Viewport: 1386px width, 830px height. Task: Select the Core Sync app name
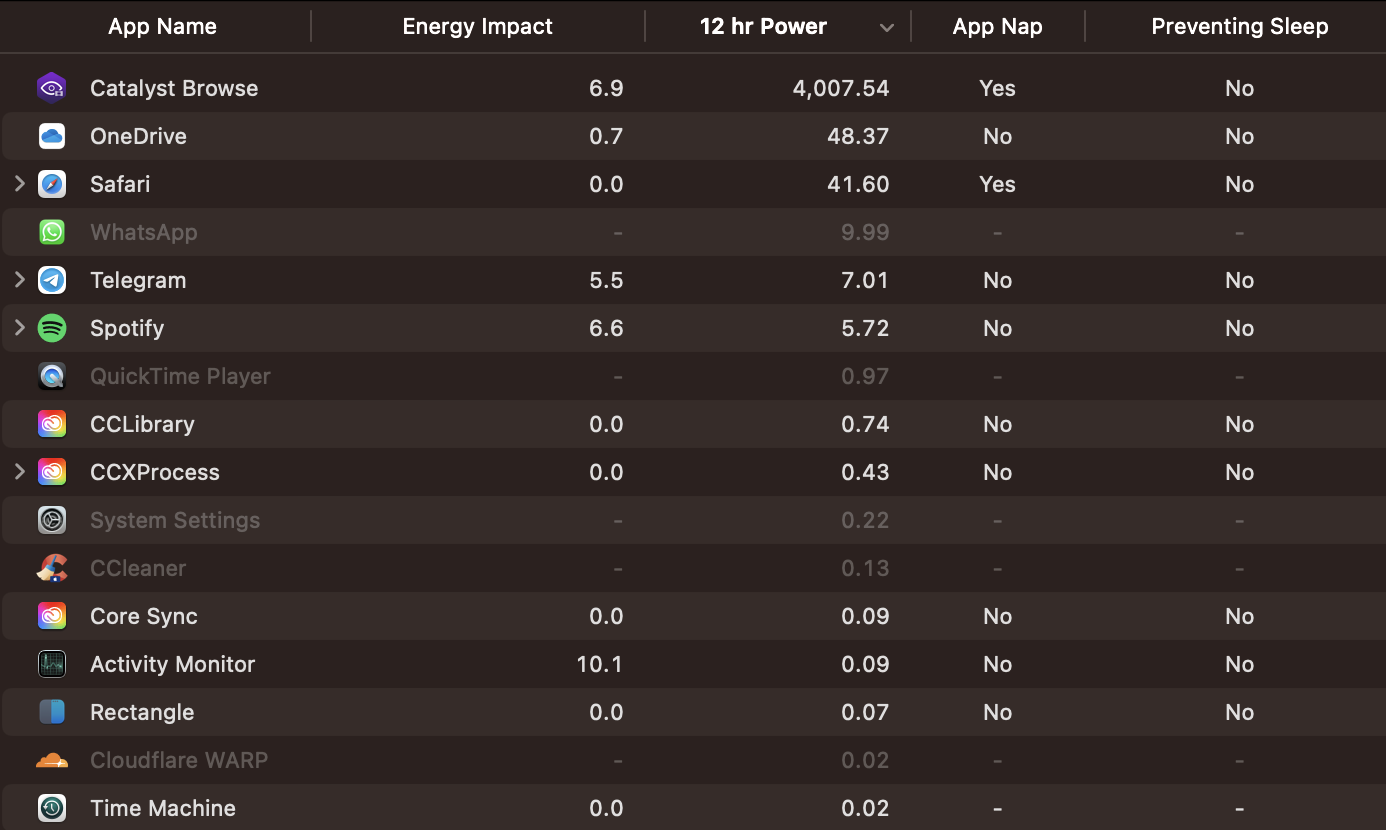(x=144, y=616)
